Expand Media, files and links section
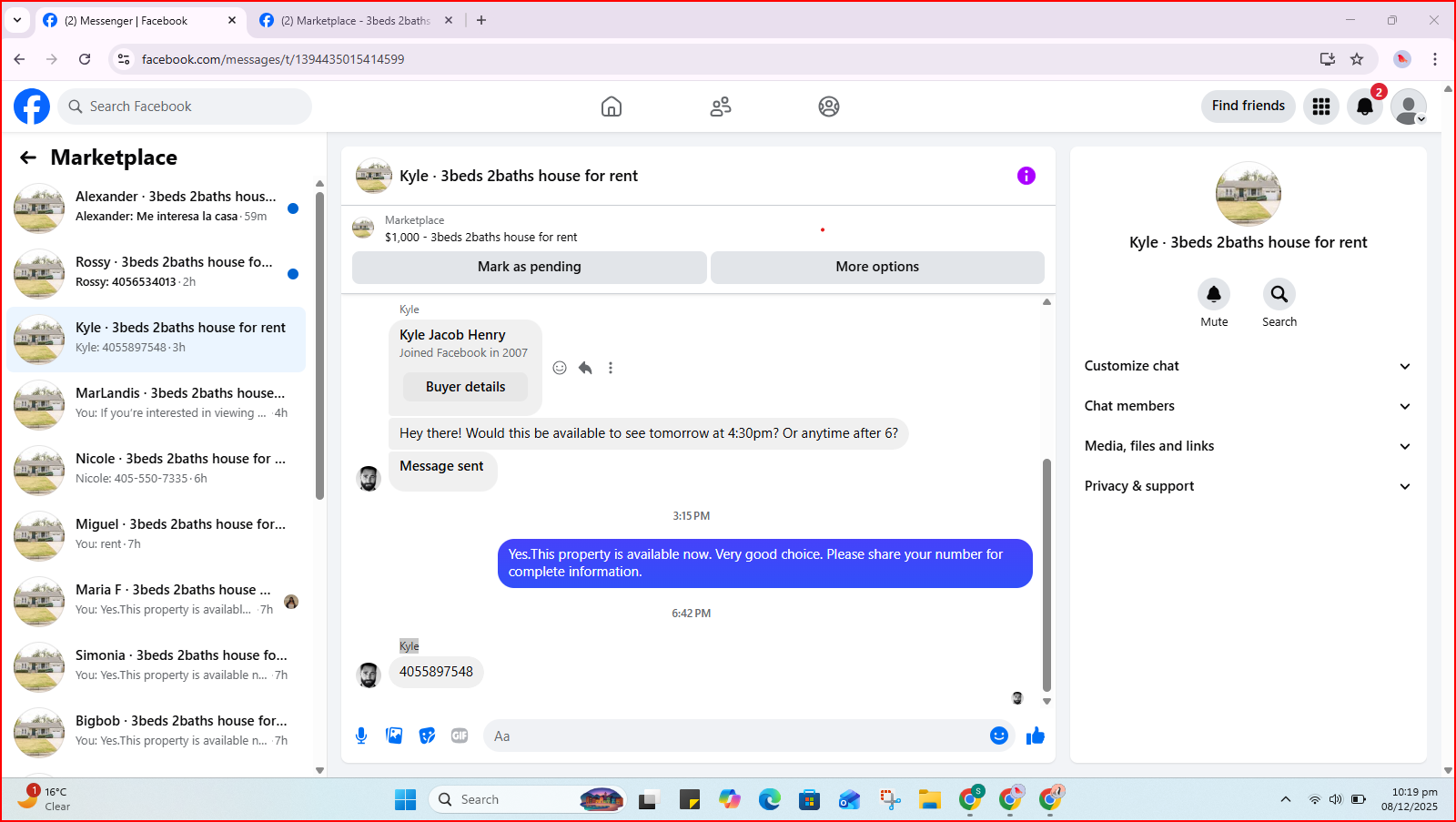Image resolution: width=1456 pixels, height=822 pixels. 1249,446
